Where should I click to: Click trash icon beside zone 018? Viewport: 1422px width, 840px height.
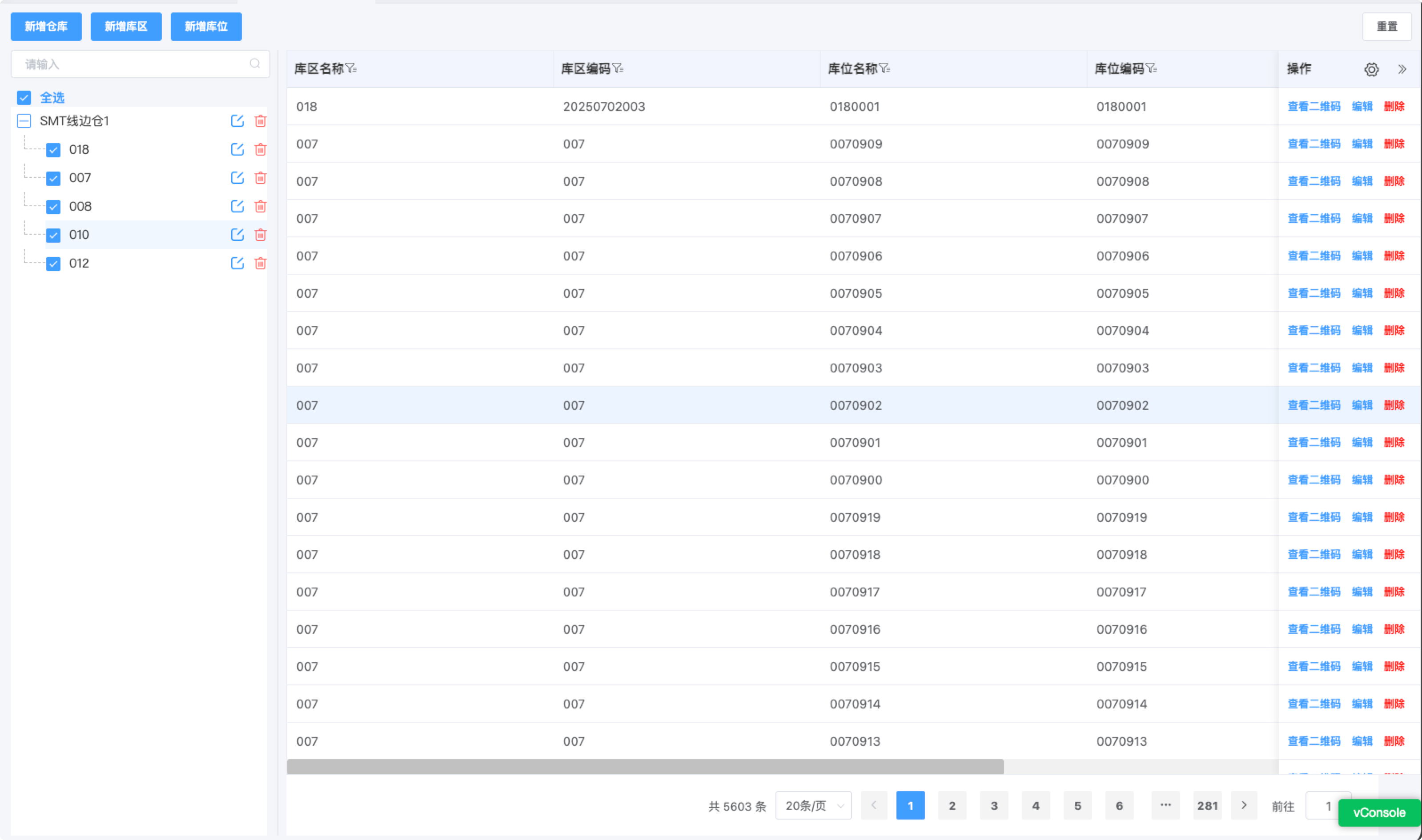(x=261, y=149)
